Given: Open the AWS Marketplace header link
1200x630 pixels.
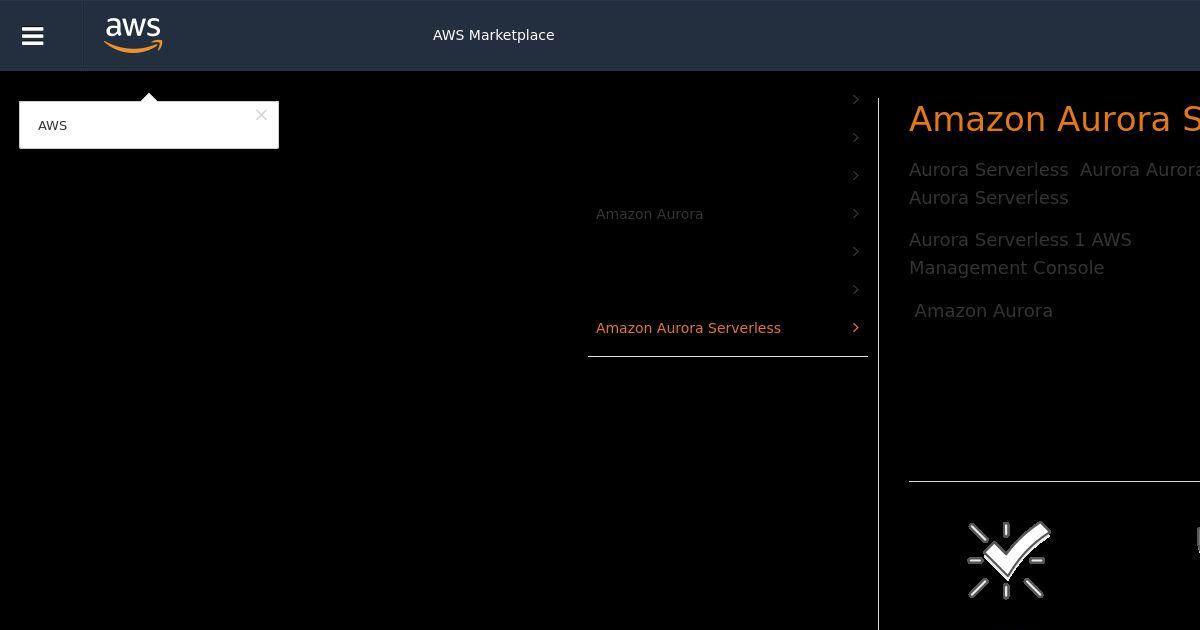Looking at the screenshot, I should (x=493, y=35).
